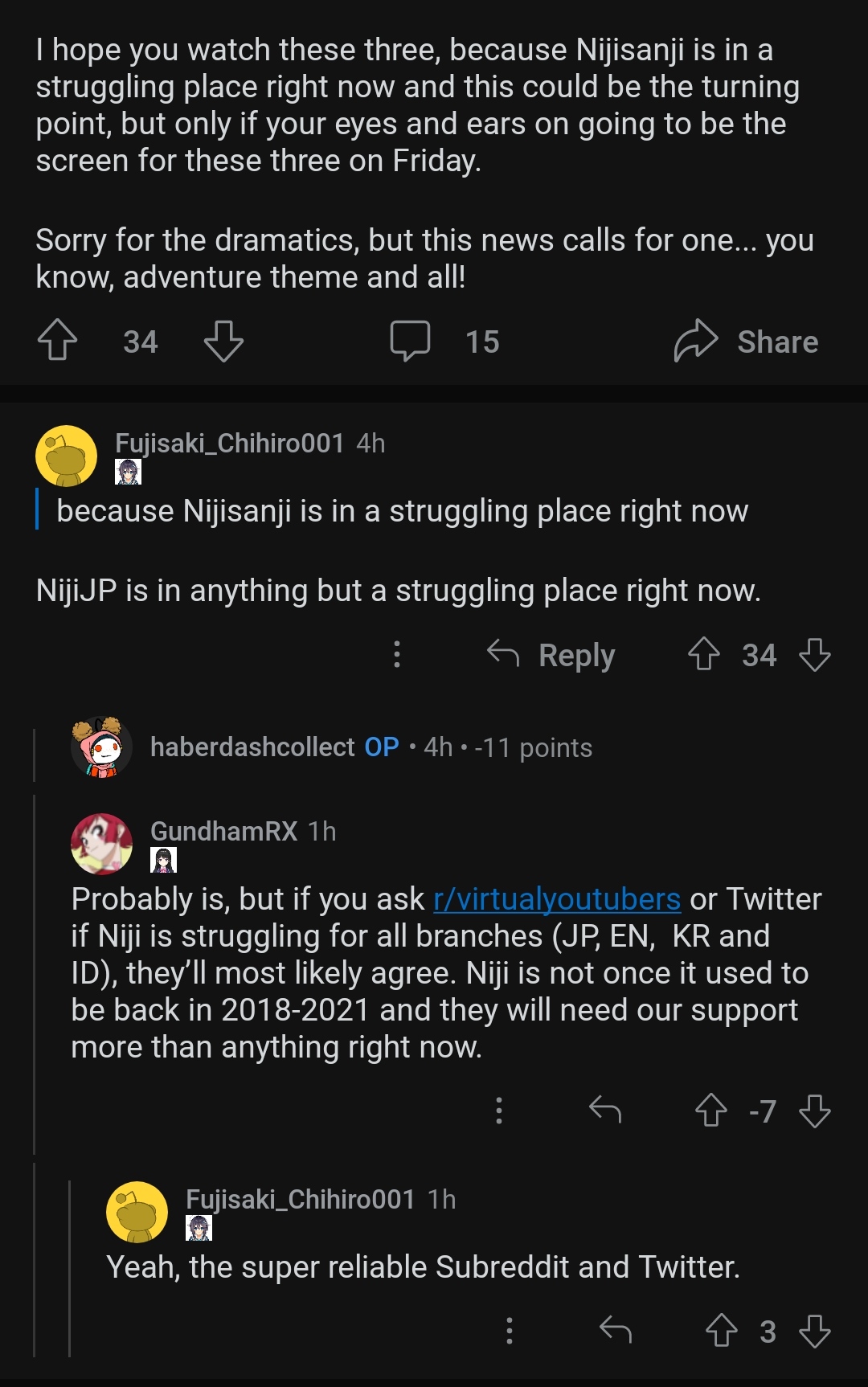Viewport: 868px width, 1387px height.
Task: Reply arrow on 'super reliable Subreddit' comment
Action: tap(616, 1331)
